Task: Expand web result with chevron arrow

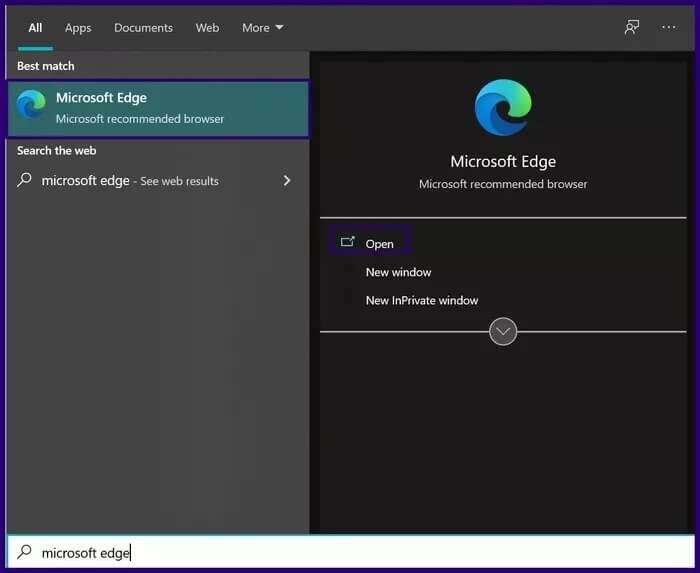Action: point(287,180)
